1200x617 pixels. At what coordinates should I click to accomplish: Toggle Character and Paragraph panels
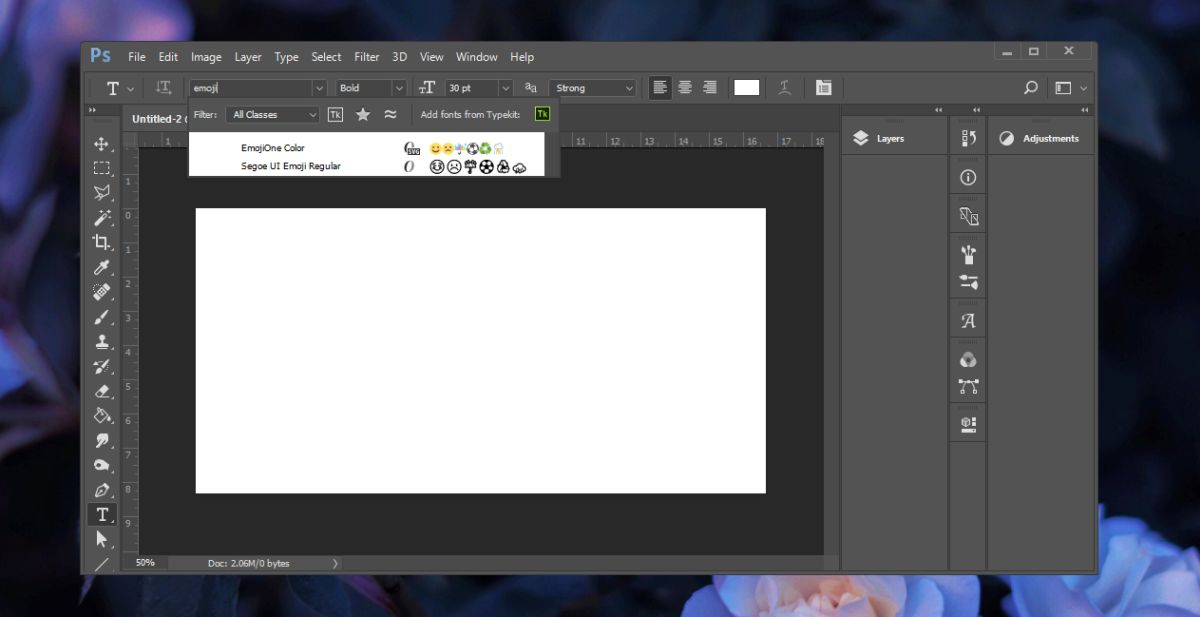click(x=823, y=88)
